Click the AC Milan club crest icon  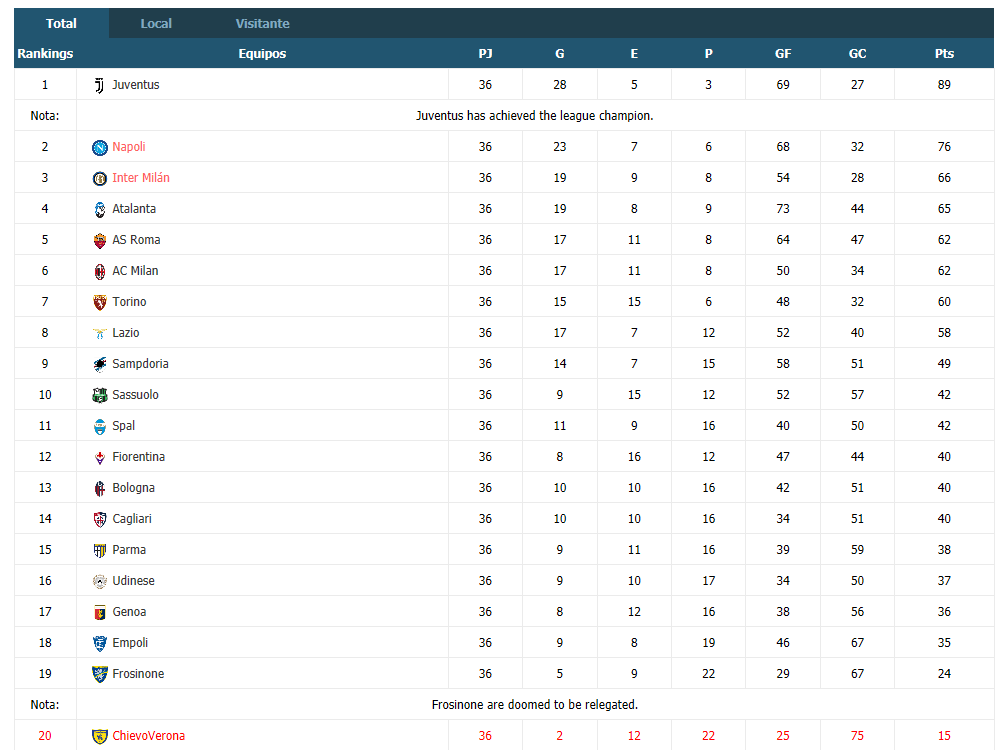100,272
